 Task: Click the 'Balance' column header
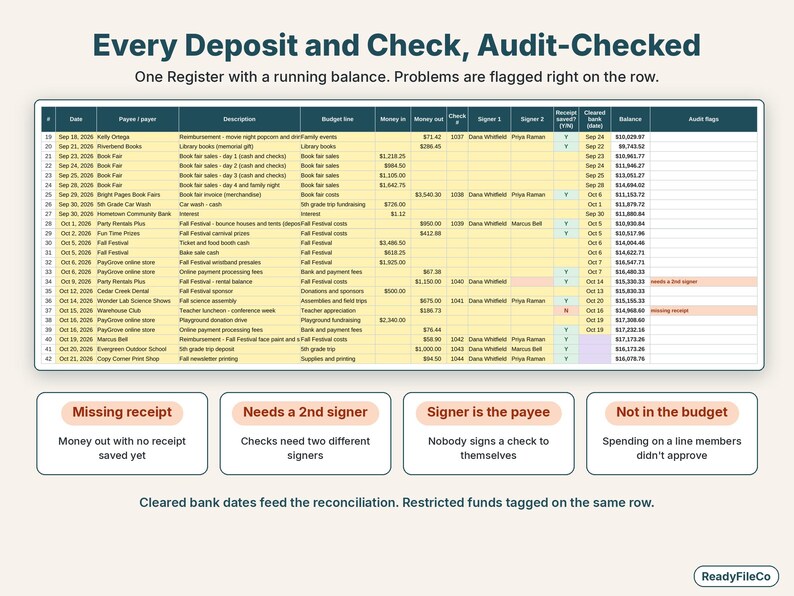coord(630,120)
